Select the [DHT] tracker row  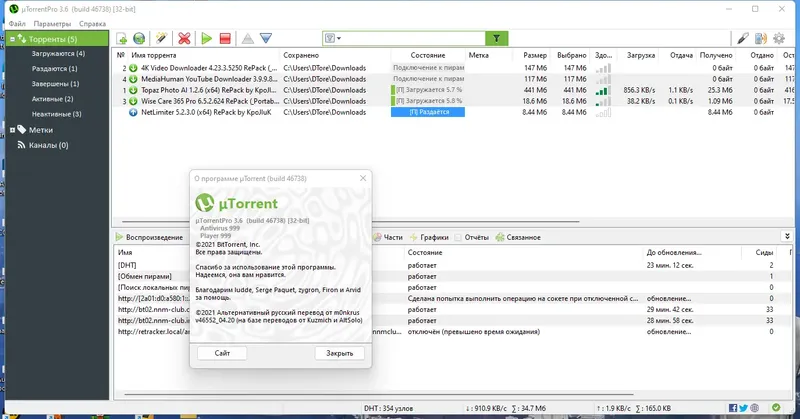click(454, 265)
